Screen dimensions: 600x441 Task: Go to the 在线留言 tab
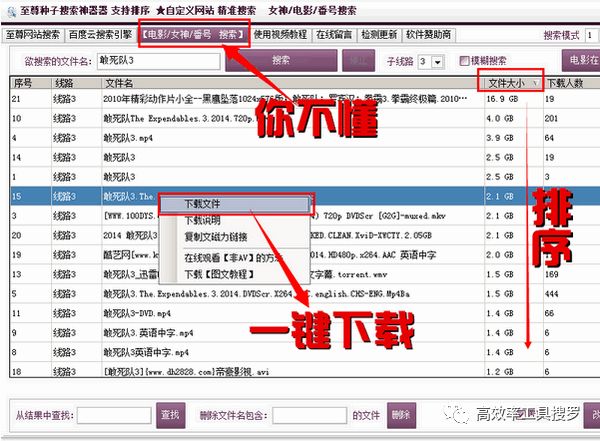[x=334, y=35]
